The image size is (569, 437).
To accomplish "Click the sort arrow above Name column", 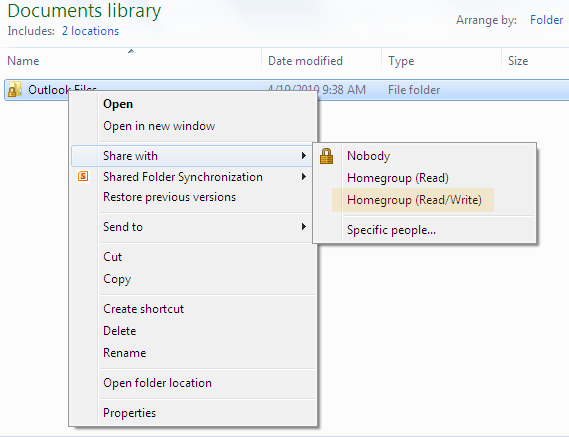I will 131,51.
